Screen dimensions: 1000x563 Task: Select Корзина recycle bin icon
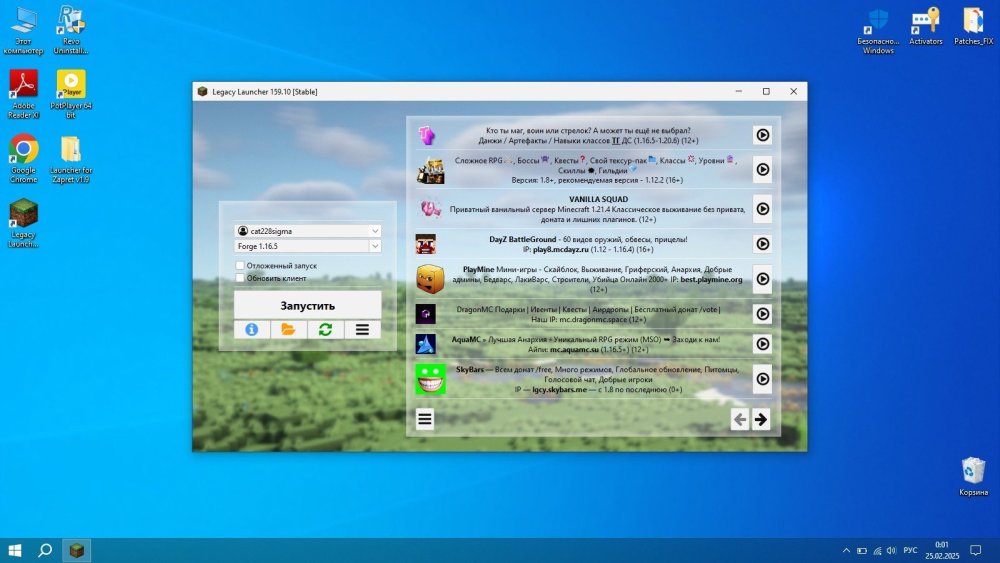pos(973,476)
